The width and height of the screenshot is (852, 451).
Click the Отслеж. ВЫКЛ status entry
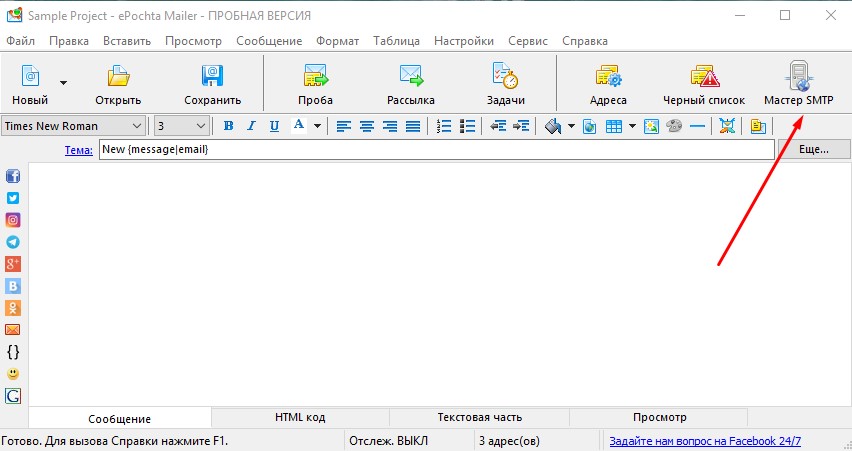click(x=388, y=441)
